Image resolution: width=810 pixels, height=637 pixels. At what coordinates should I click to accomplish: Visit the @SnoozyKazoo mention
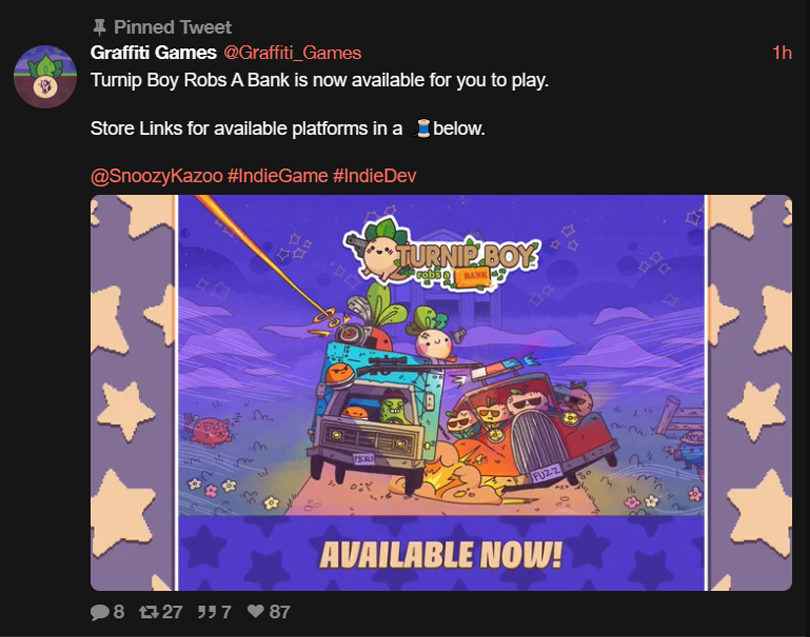click(x=157, y=176)
